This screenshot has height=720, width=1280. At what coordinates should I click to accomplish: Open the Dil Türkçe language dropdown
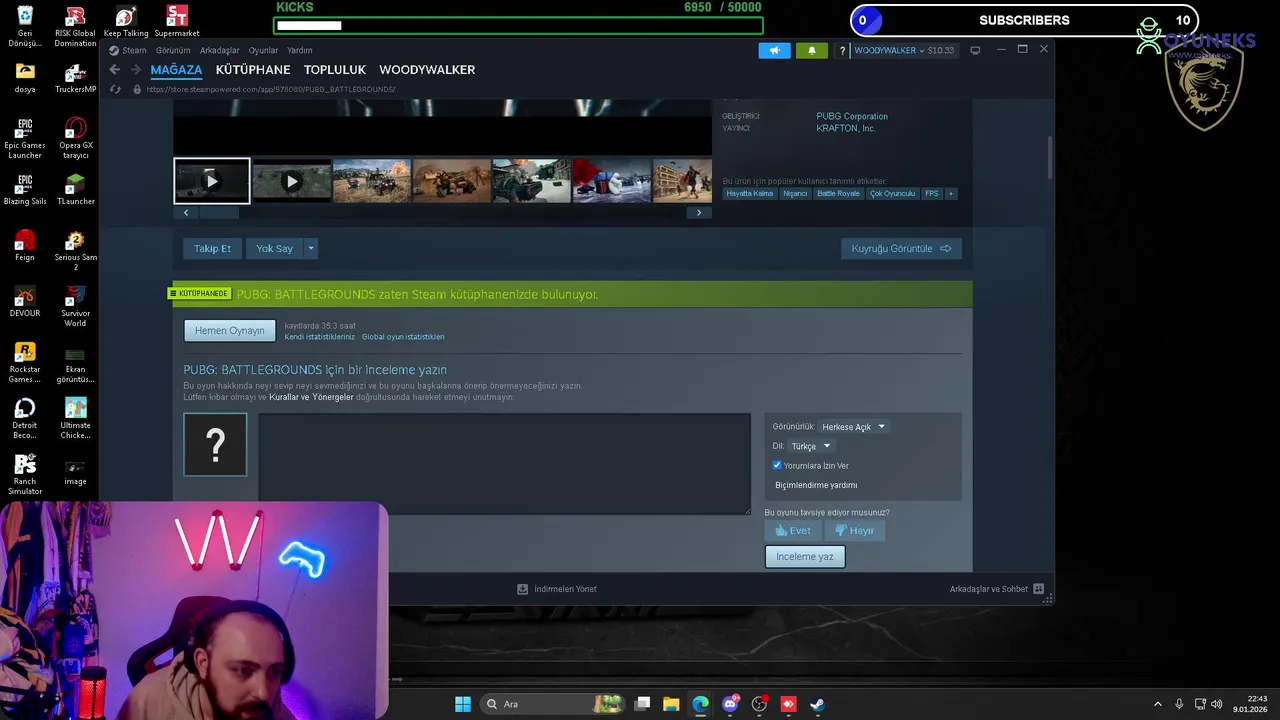[811, 446]
